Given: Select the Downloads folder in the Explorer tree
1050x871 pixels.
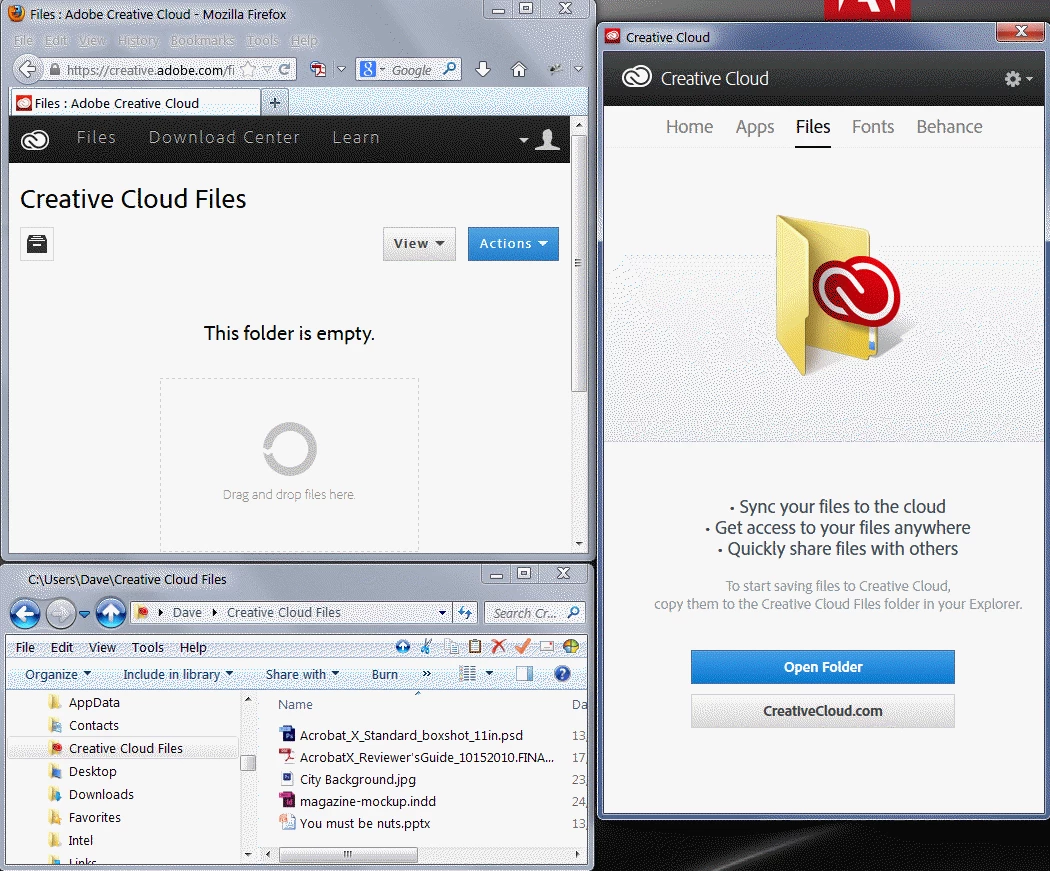Looking at the screenshot, I should click(x=101, y=794).
